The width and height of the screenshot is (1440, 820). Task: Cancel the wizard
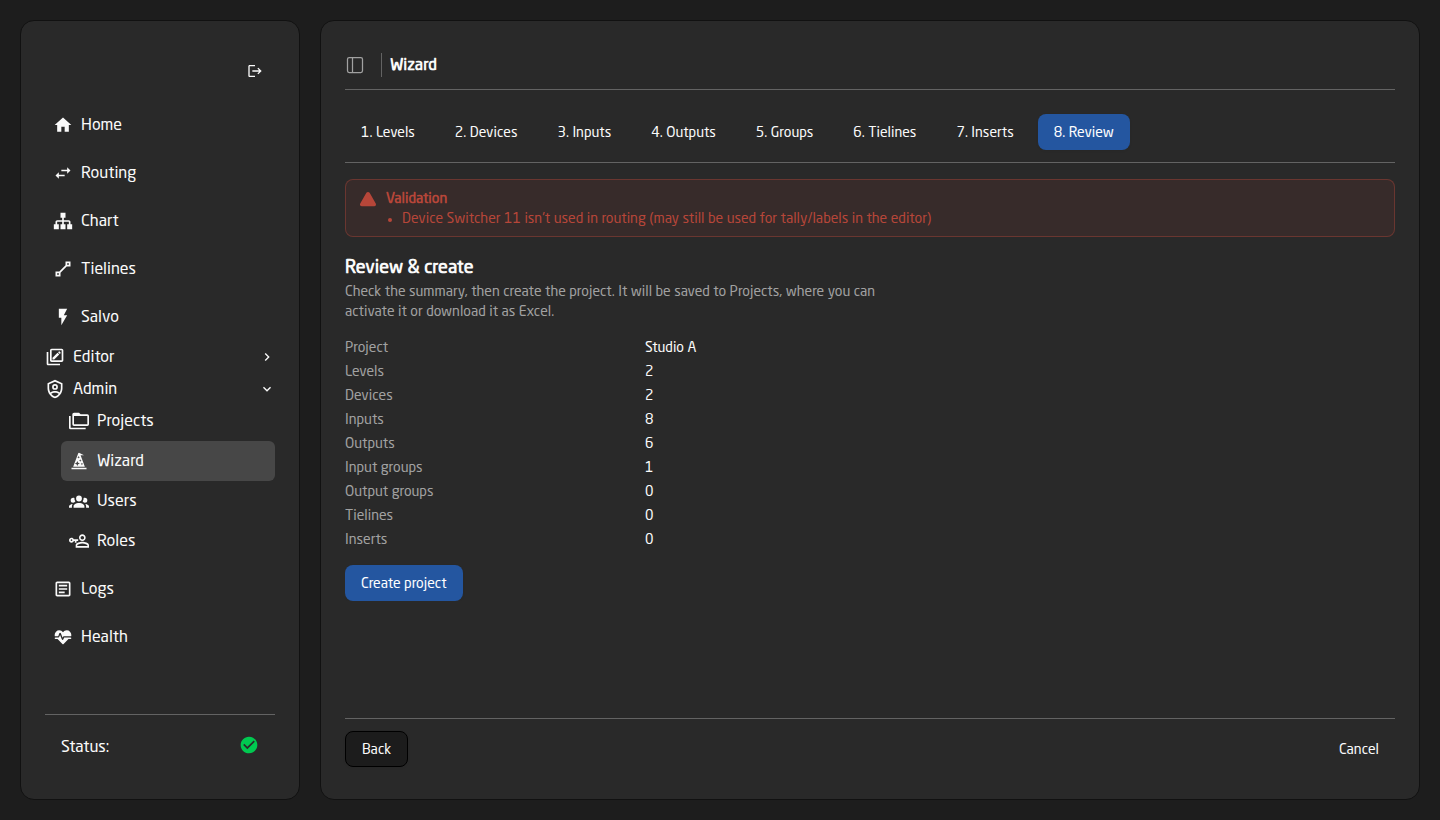point(1358,749)
